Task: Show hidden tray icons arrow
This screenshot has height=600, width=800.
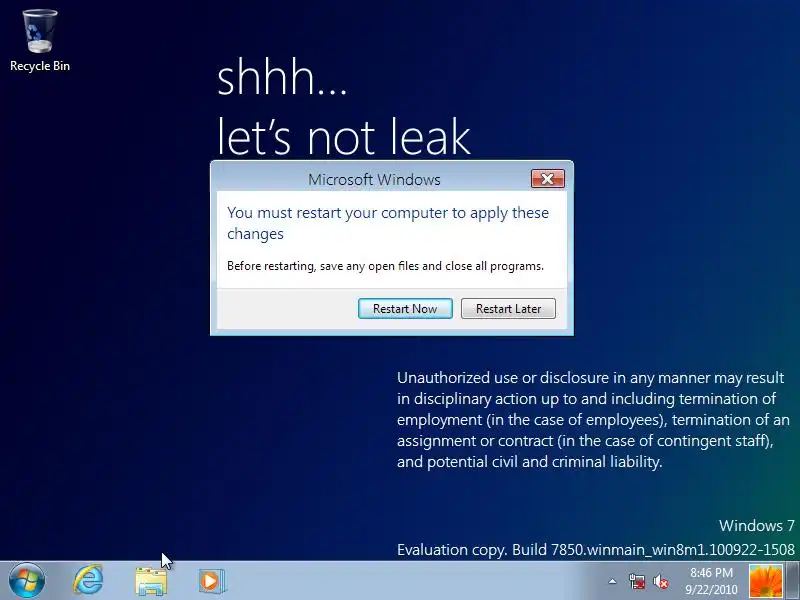Action: [612, 581]
